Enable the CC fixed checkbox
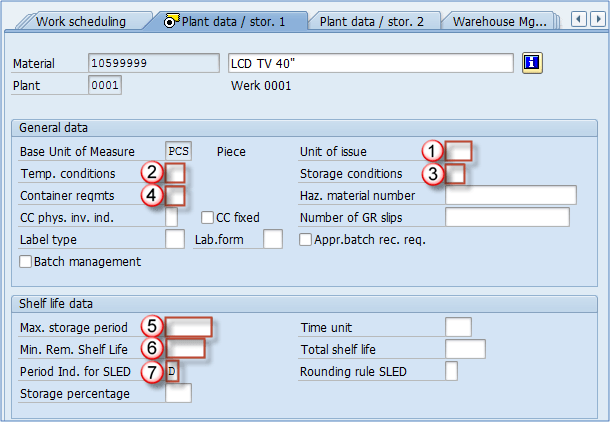610x422 pixels. (208, 217)
